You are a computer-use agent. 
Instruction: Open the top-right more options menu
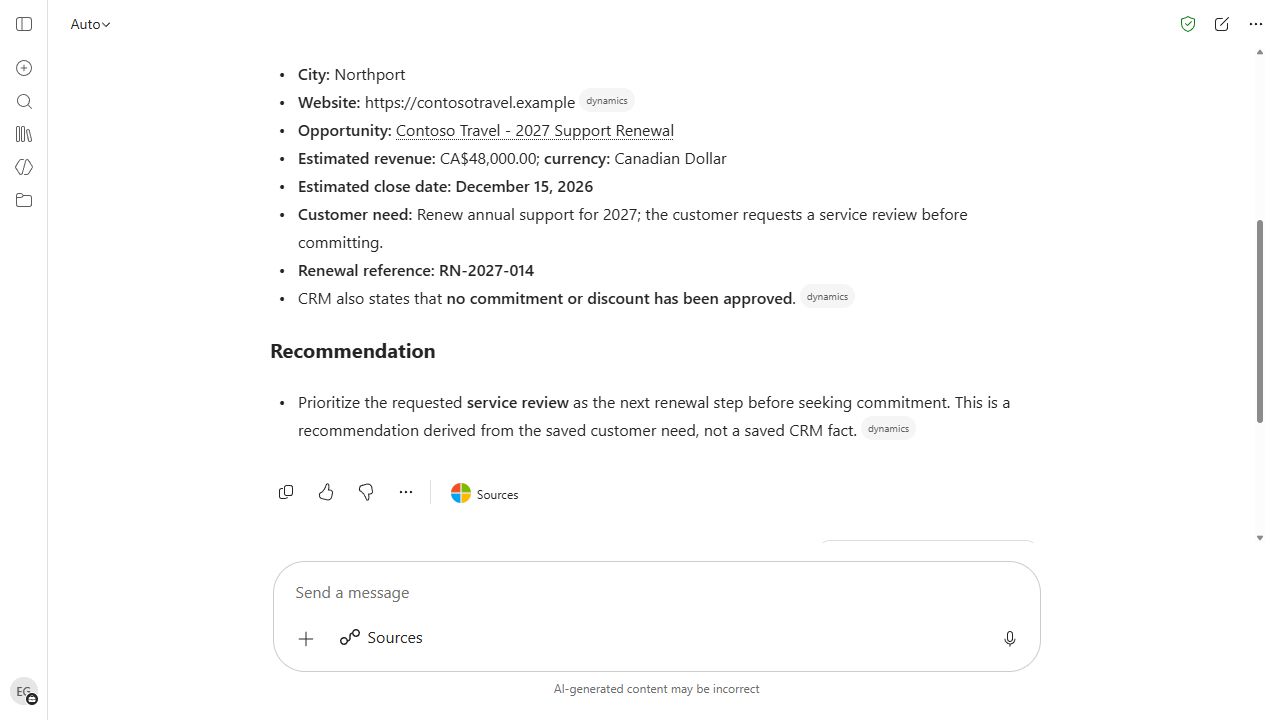[1256, 24]
